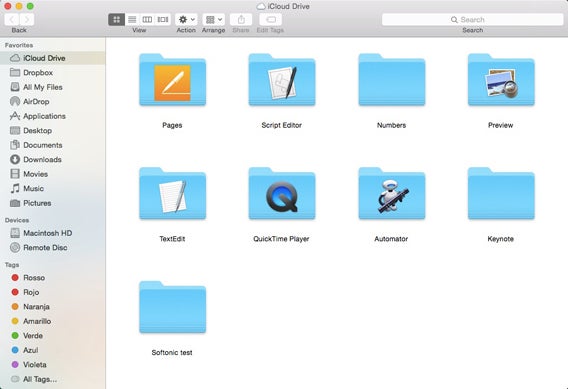Filter by the Violeta purple tag

pyautogui.click(x=53, y=364)
